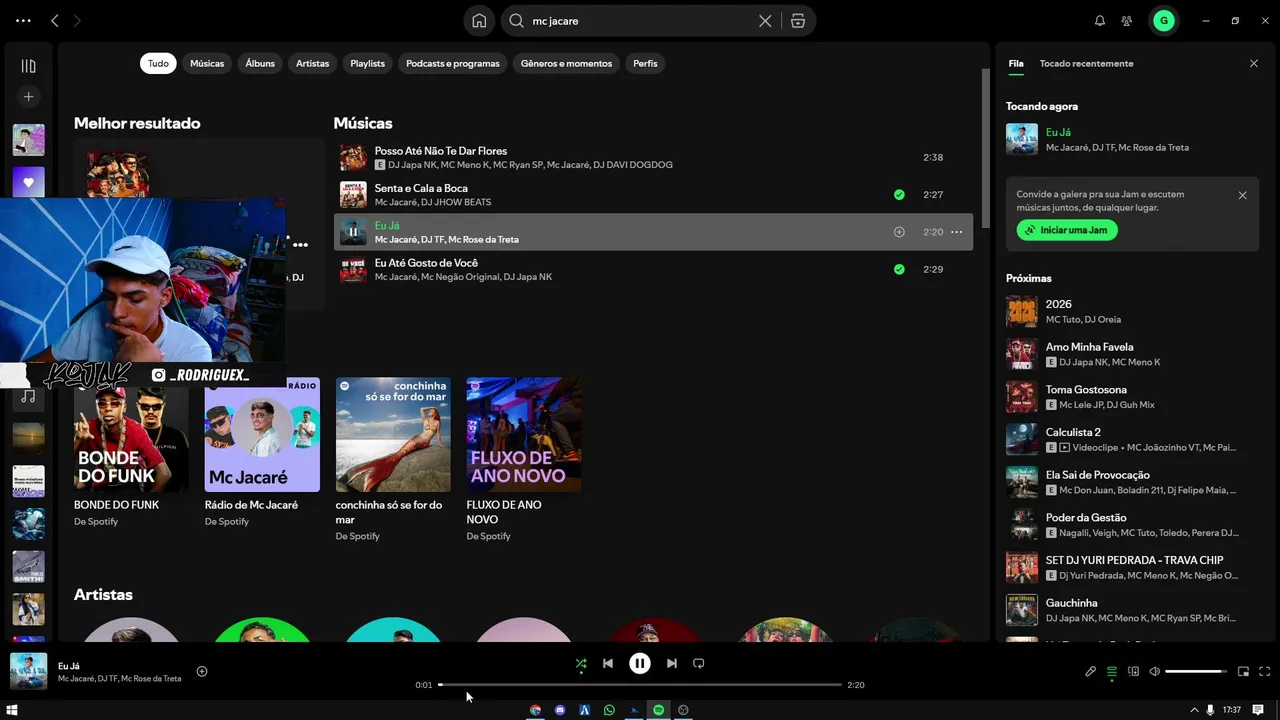The width and height of the screenshot is (1280, 720).
Task: Open Rádio de Mc Jacaré title
Action: (251, 505)
